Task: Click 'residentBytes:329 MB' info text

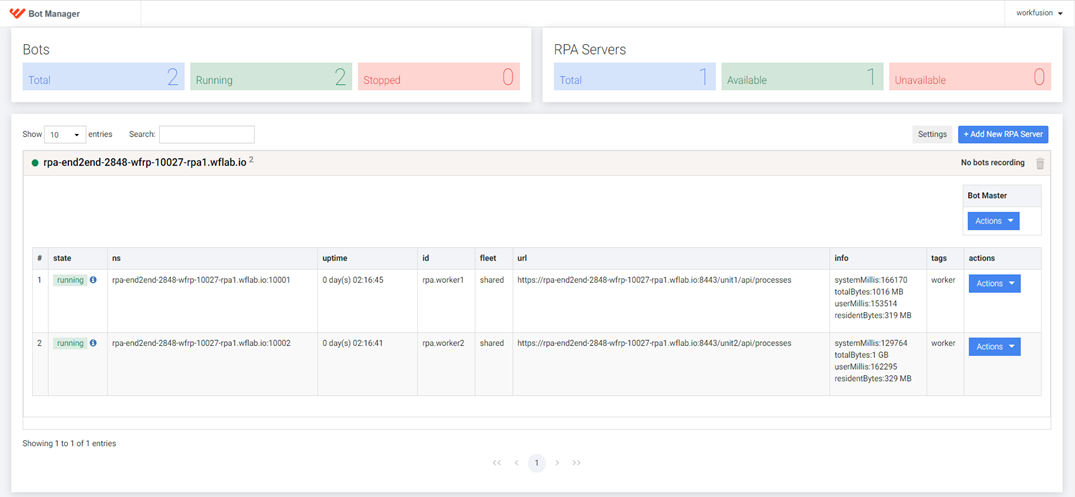Action: [873, 378]
